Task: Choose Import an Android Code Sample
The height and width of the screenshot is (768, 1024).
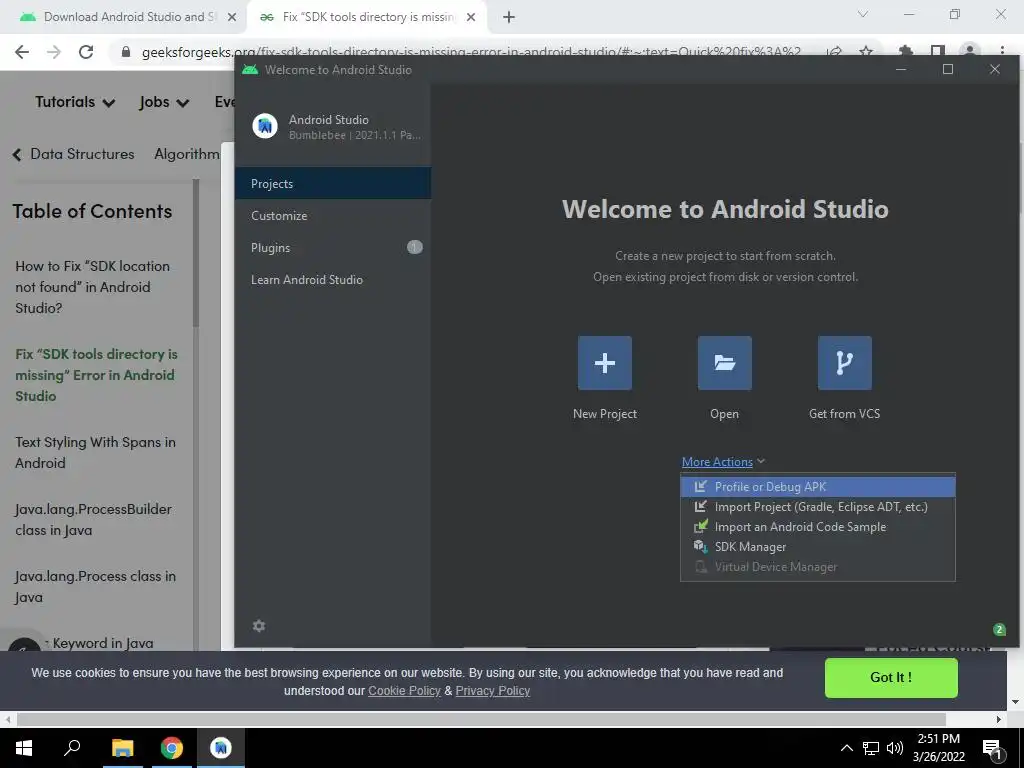Action: point(818,526)
